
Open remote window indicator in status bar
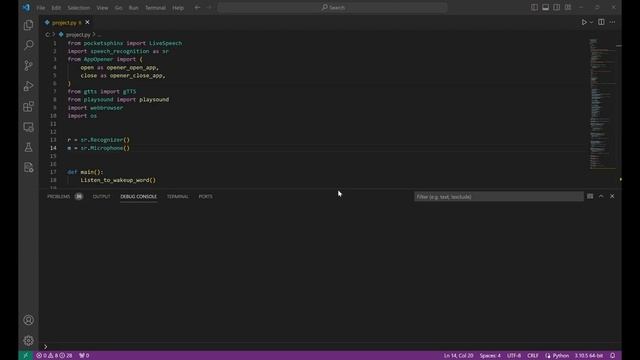point(25,356)
